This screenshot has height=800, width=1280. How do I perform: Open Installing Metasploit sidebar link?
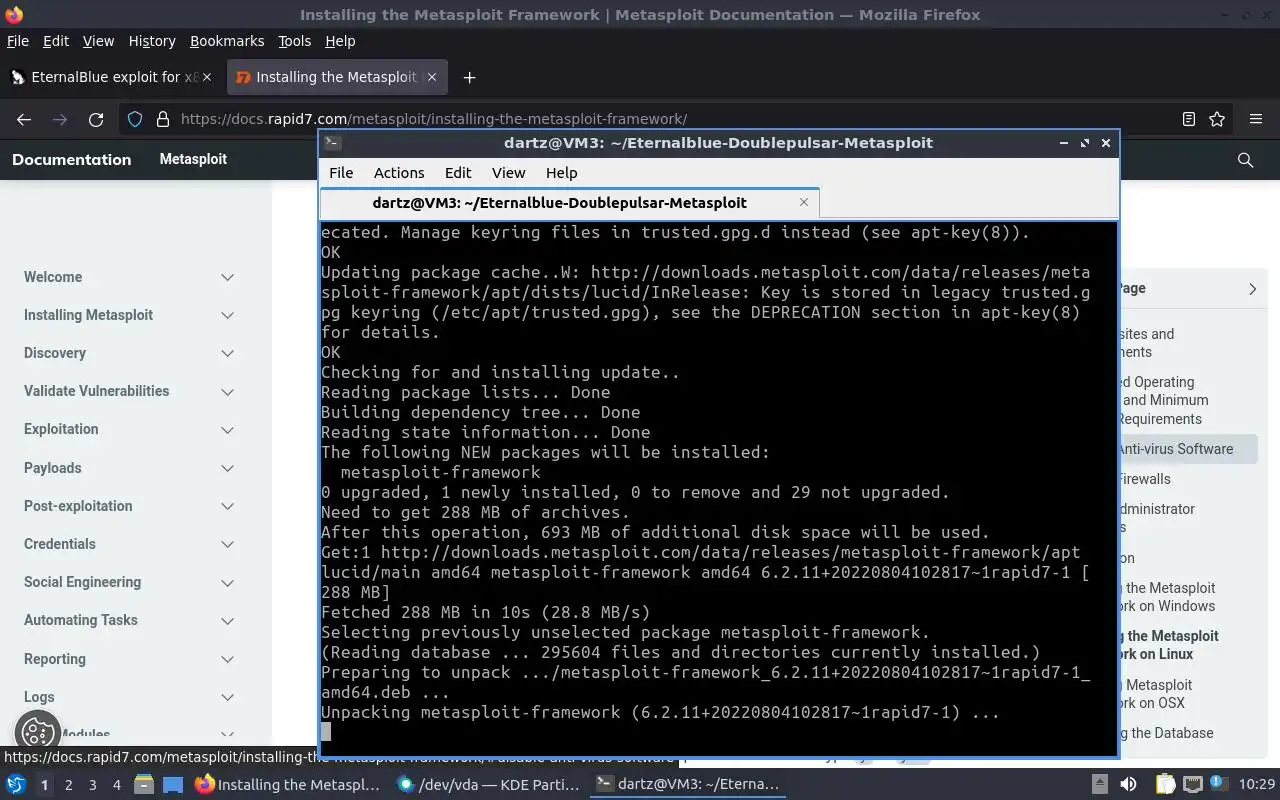pos(88,315)
